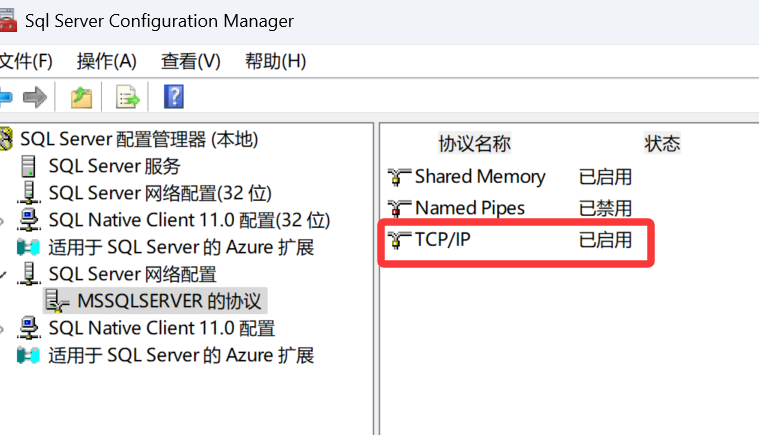Click the first Azure 扩展 icon in tree
The height and width of the screenshot is (435, 759).
(28, 247)
